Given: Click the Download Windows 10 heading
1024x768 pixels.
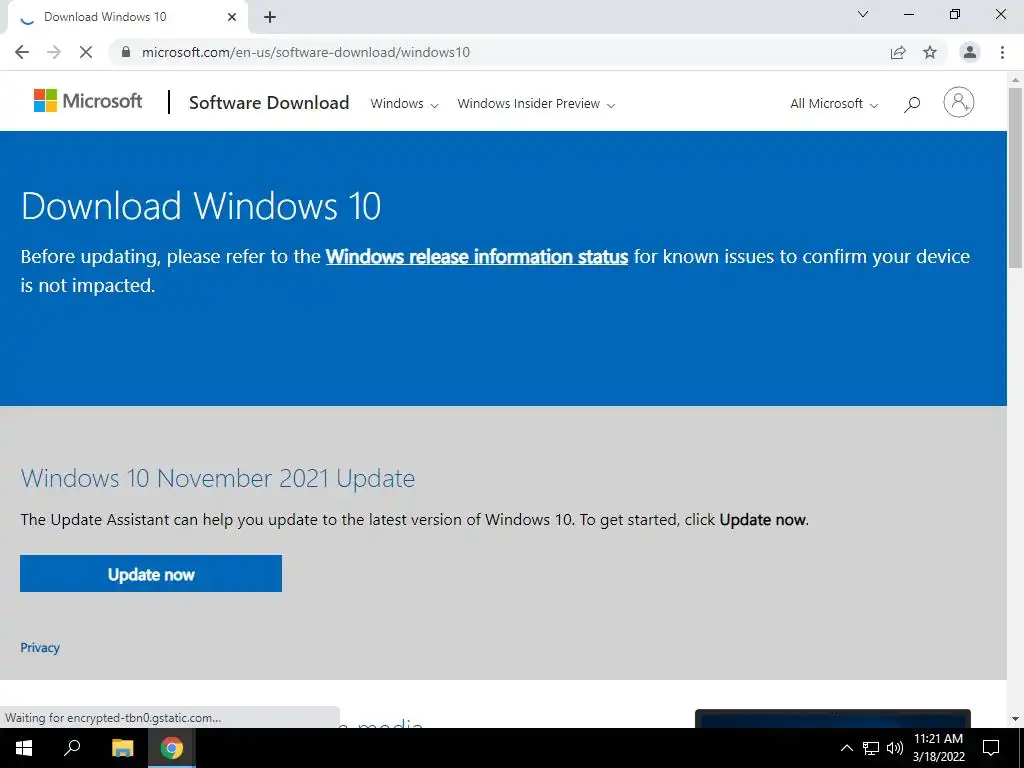Looking at the screenshot, I should (200, 206).
